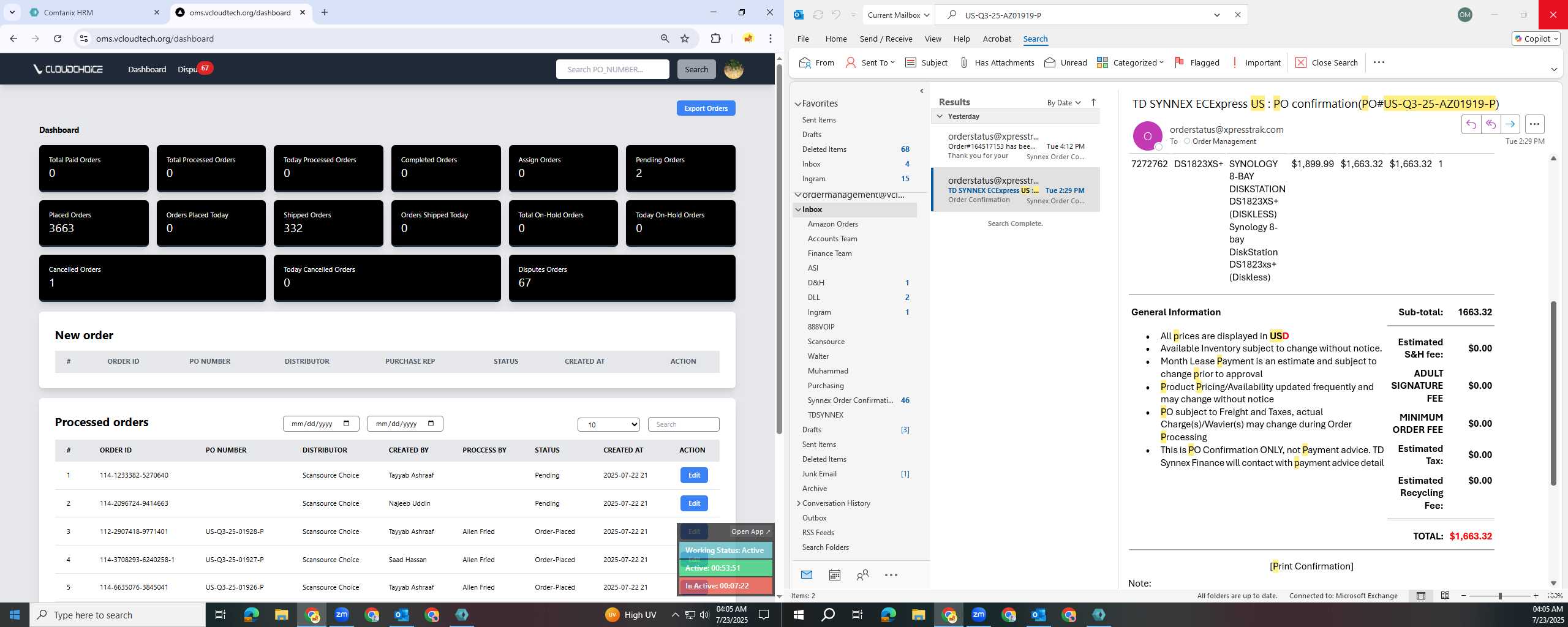Open rows-per-page dropdown showing 10
This screenshot has height=627, width=1568.
pyautogui.click(x=608, y=424)
